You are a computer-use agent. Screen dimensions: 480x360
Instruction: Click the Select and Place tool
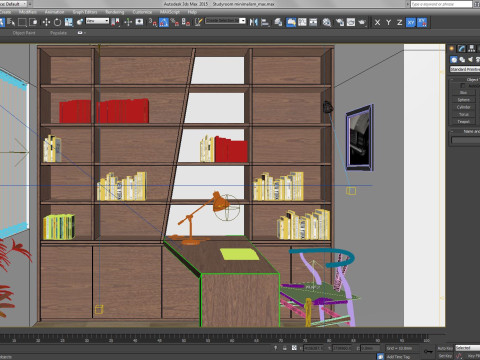point(80,22)
